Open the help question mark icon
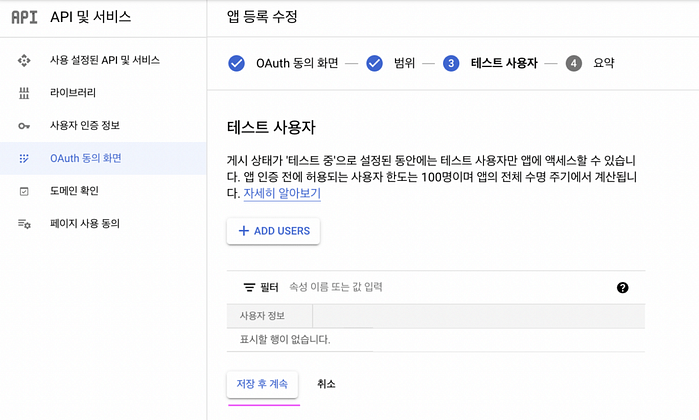 (622, 288)
